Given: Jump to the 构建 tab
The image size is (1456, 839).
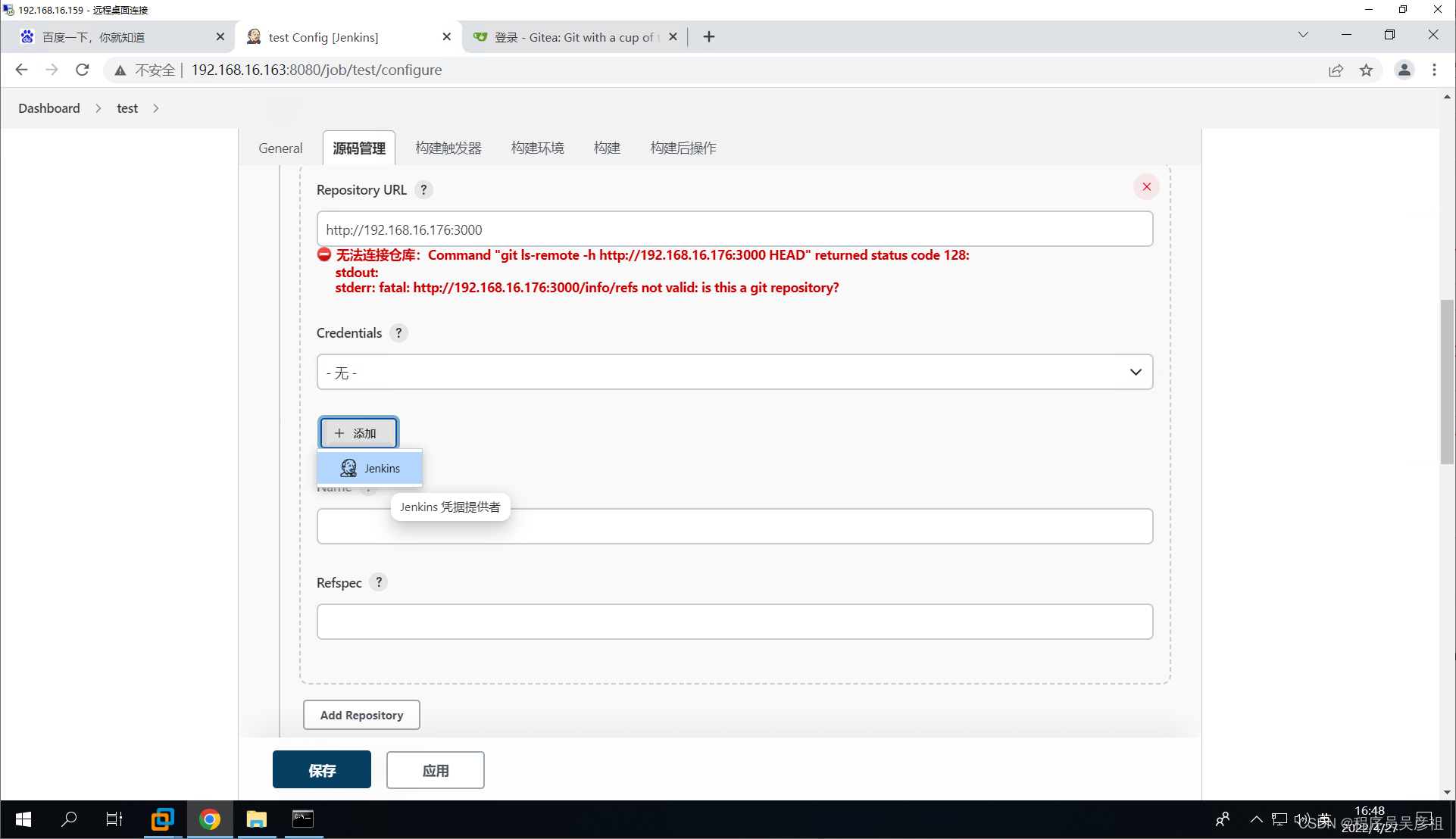Looking at the screenshot, I should pyautogui.click(x=607, y=148).
